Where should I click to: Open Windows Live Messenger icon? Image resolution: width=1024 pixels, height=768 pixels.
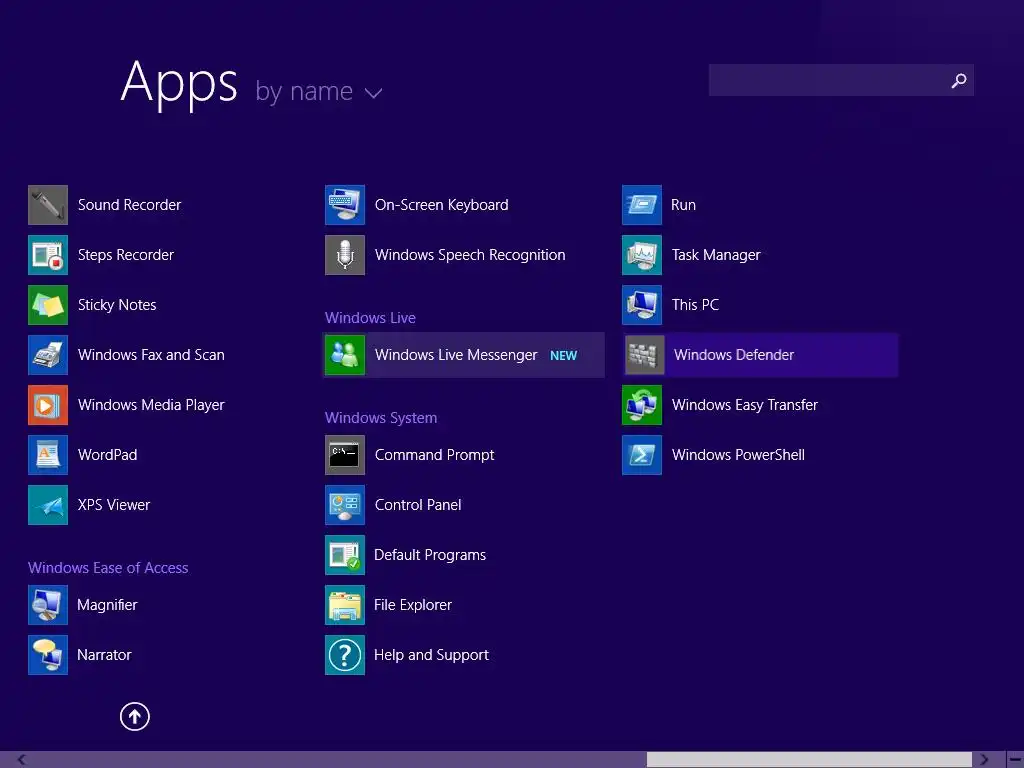coord(345,355)
